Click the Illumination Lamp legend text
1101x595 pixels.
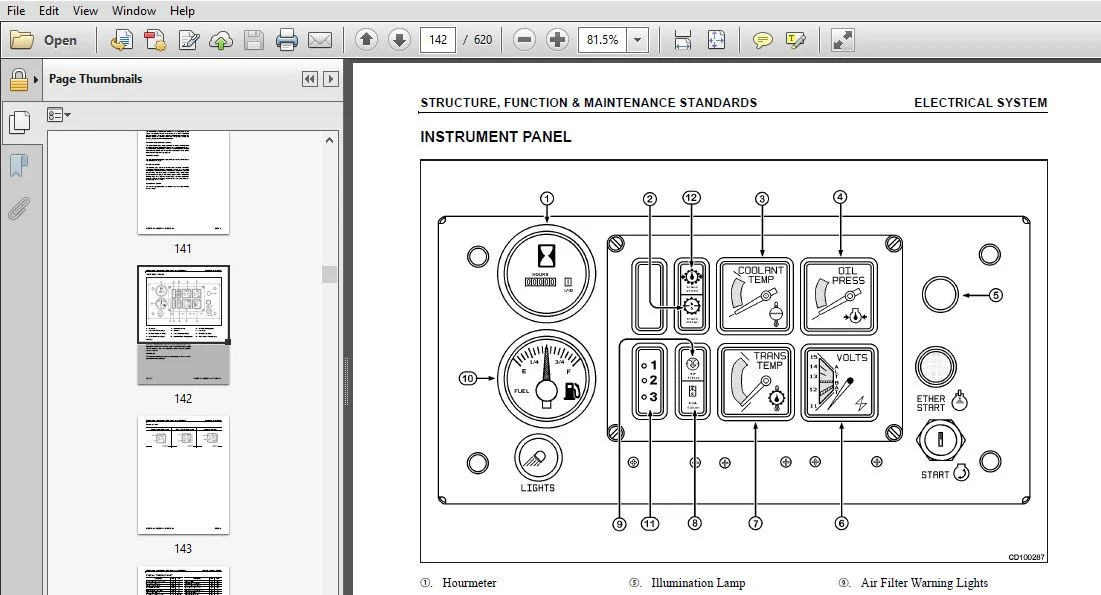(698, 583)
